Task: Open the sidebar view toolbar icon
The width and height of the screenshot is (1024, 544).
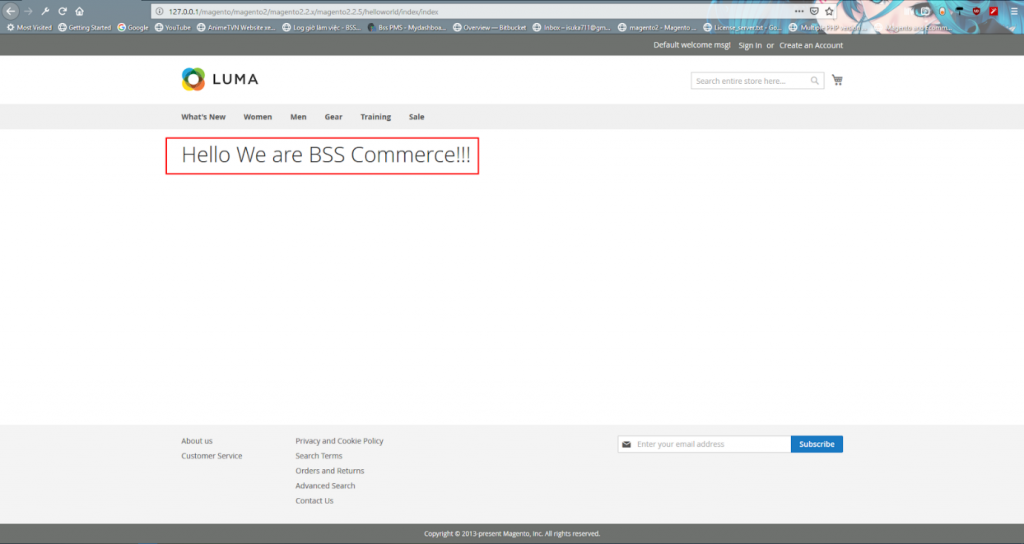Action: point(925,11)
